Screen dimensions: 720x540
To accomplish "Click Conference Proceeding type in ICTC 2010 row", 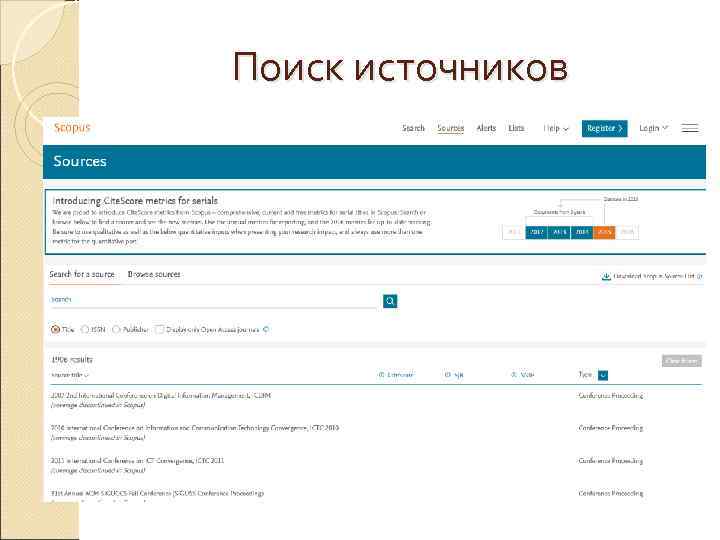I will pos(611,428).
